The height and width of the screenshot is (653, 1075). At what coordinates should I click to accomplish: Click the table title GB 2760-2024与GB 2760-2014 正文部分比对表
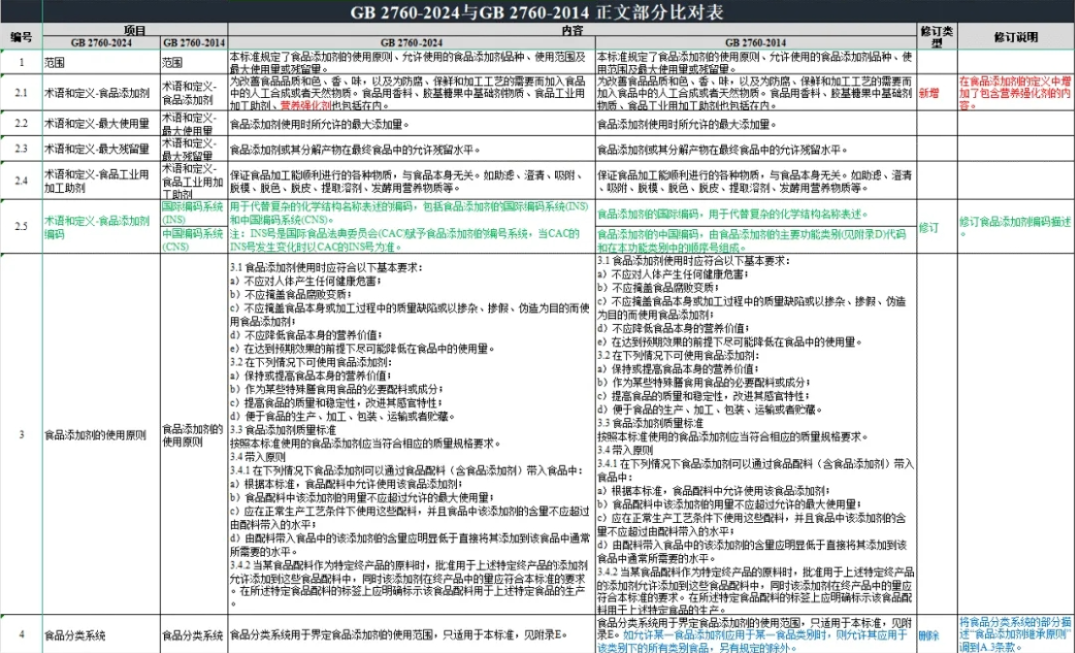(x=537, y=12)
